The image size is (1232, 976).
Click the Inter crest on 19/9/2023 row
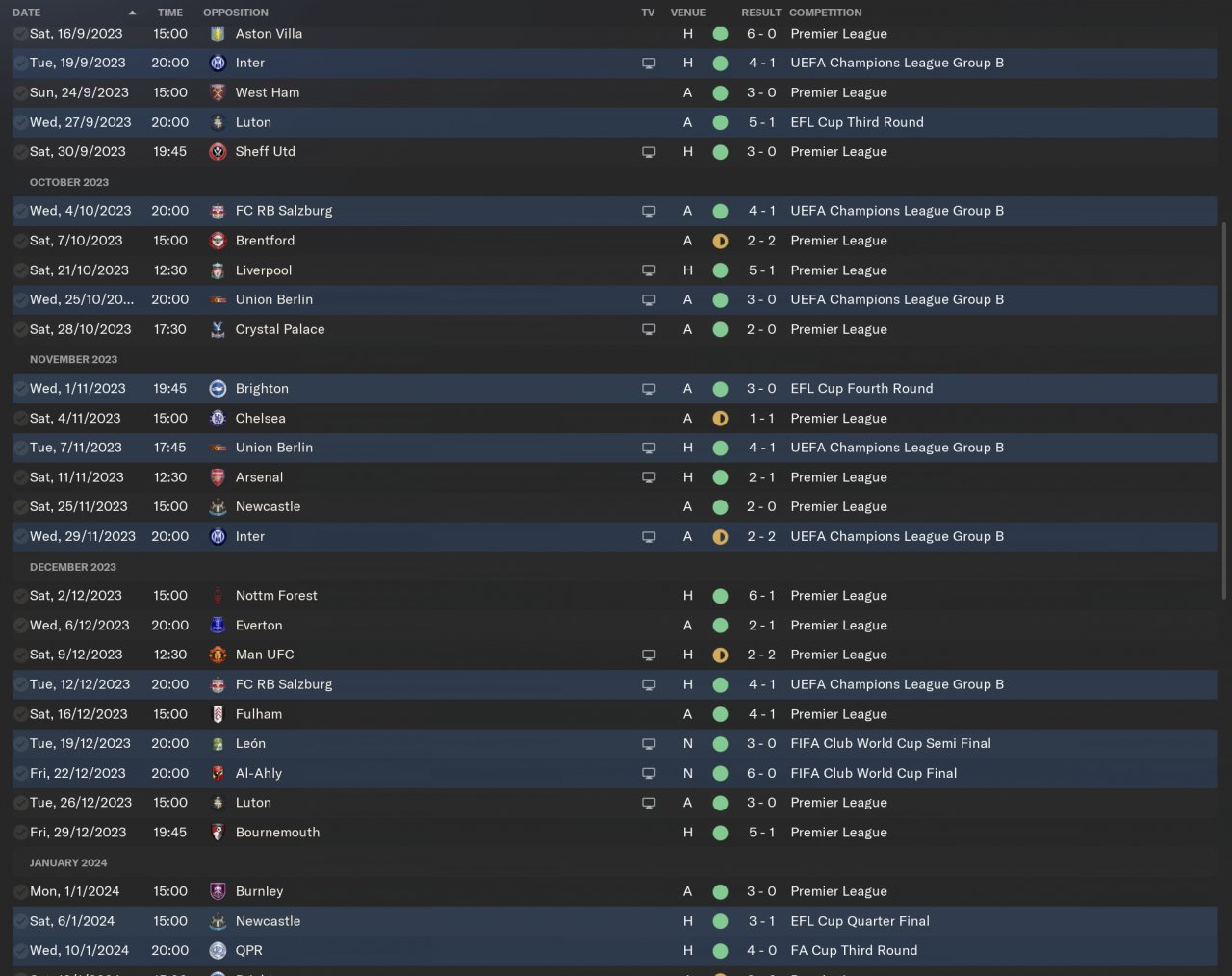[218, 63]
